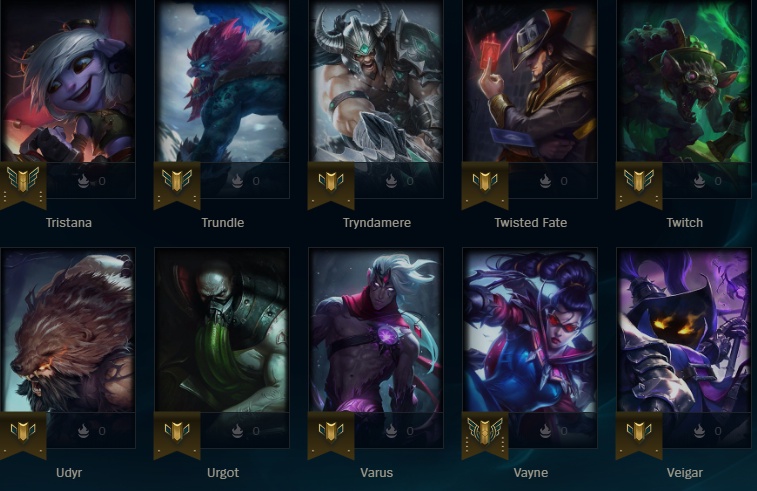
Task: Select the Trundle champion portrait
Action: click(x=222, y=81)
